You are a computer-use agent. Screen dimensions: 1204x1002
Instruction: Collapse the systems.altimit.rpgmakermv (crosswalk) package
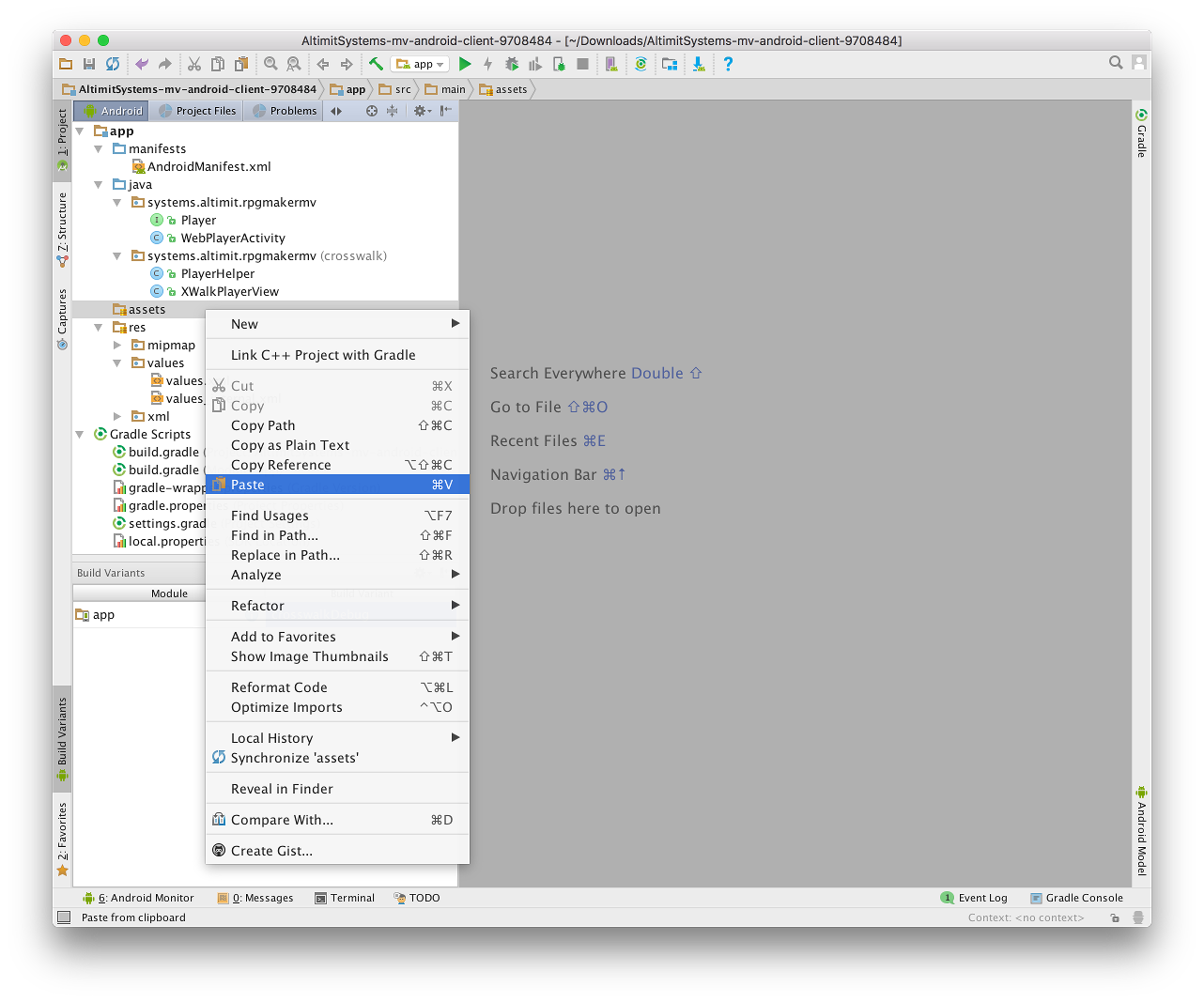point(117,256)
